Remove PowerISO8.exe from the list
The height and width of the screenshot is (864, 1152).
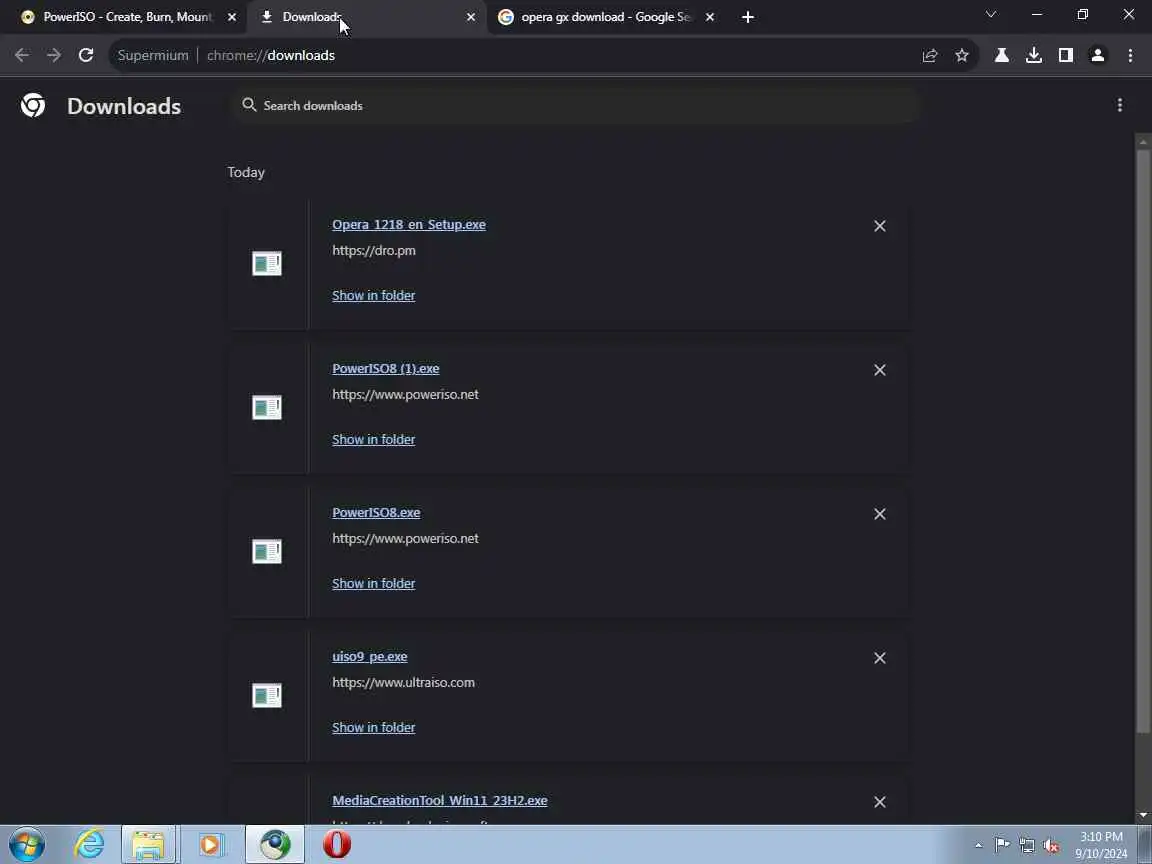click(x=879, y=514)
